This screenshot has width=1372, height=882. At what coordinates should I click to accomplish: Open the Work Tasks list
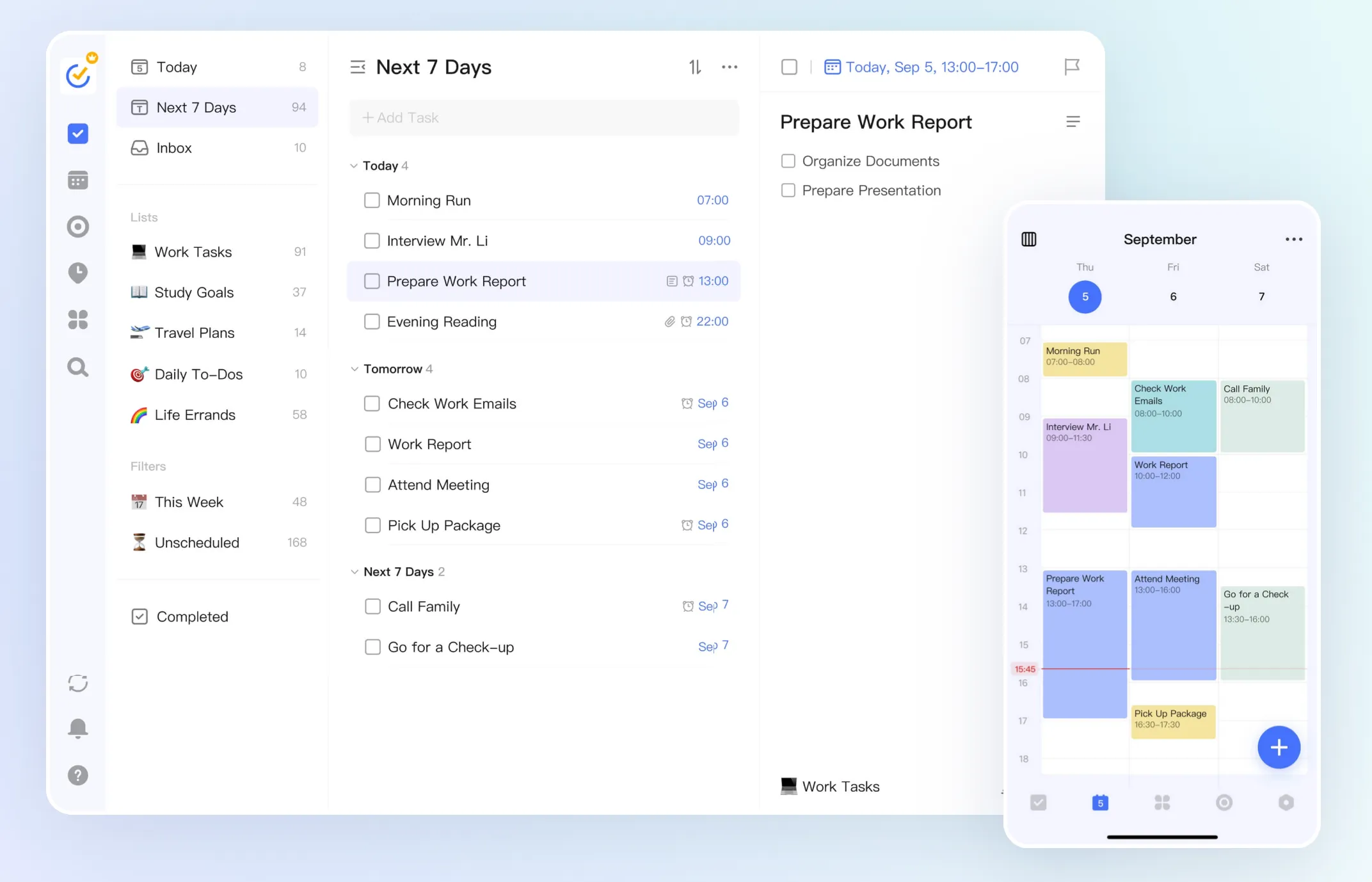point(193,252)
